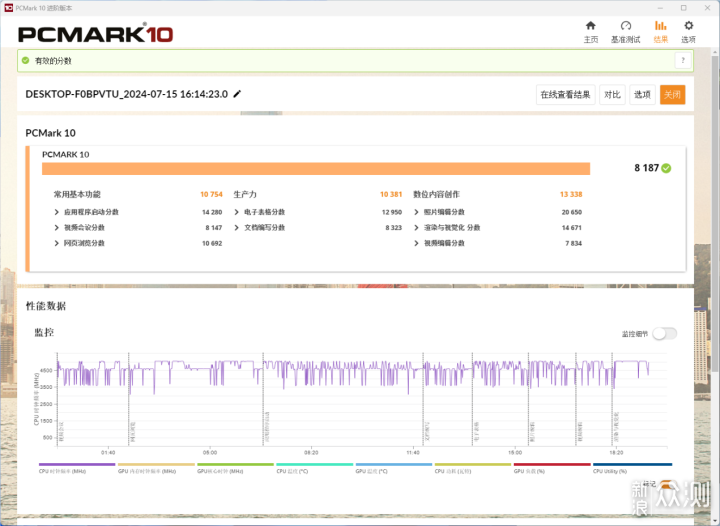Click the orange PCMARK 10 score bar
720x526 pixels.
(316, 168)
